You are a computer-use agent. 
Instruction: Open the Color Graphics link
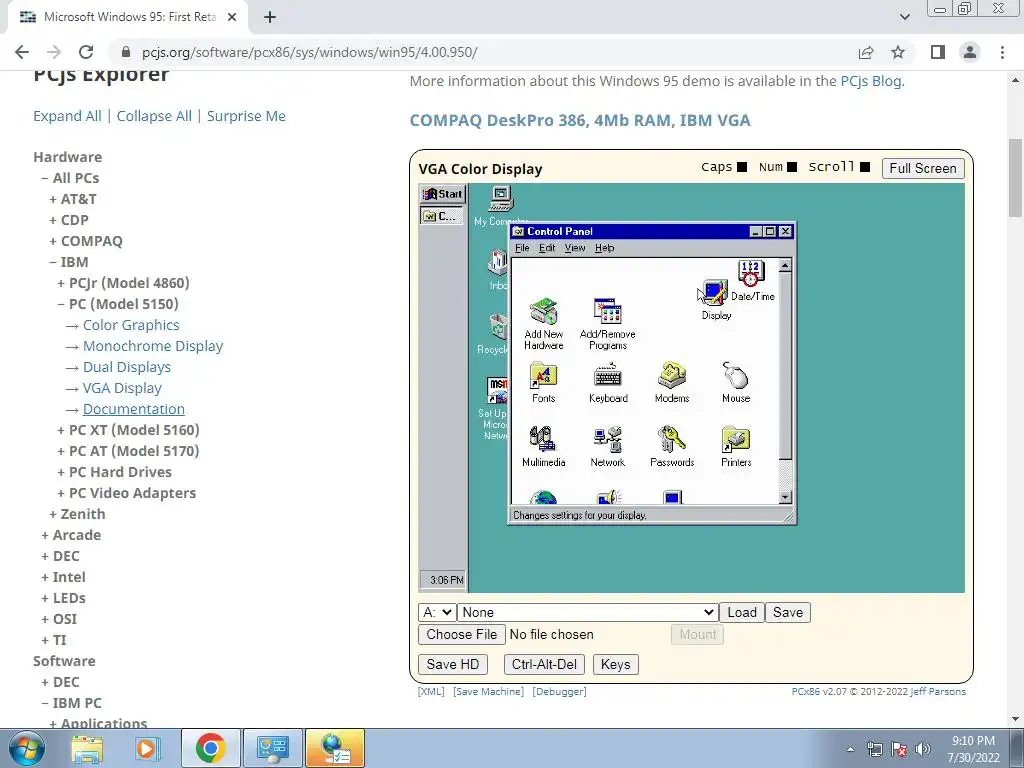(x=131, y=325)
